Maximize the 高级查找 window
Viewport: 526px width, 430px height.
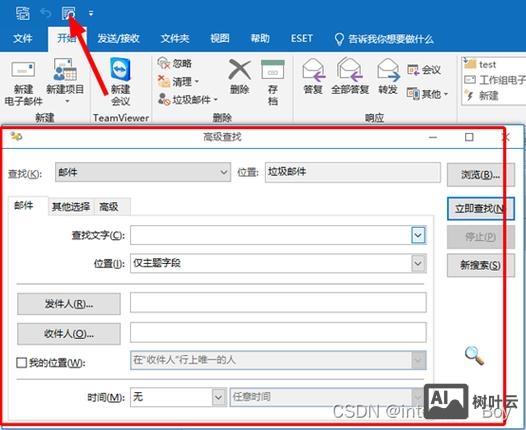point(469,137)
